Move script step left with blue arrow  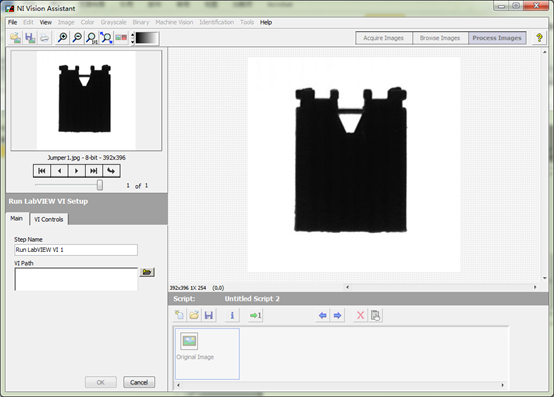(x=322, y=315)
